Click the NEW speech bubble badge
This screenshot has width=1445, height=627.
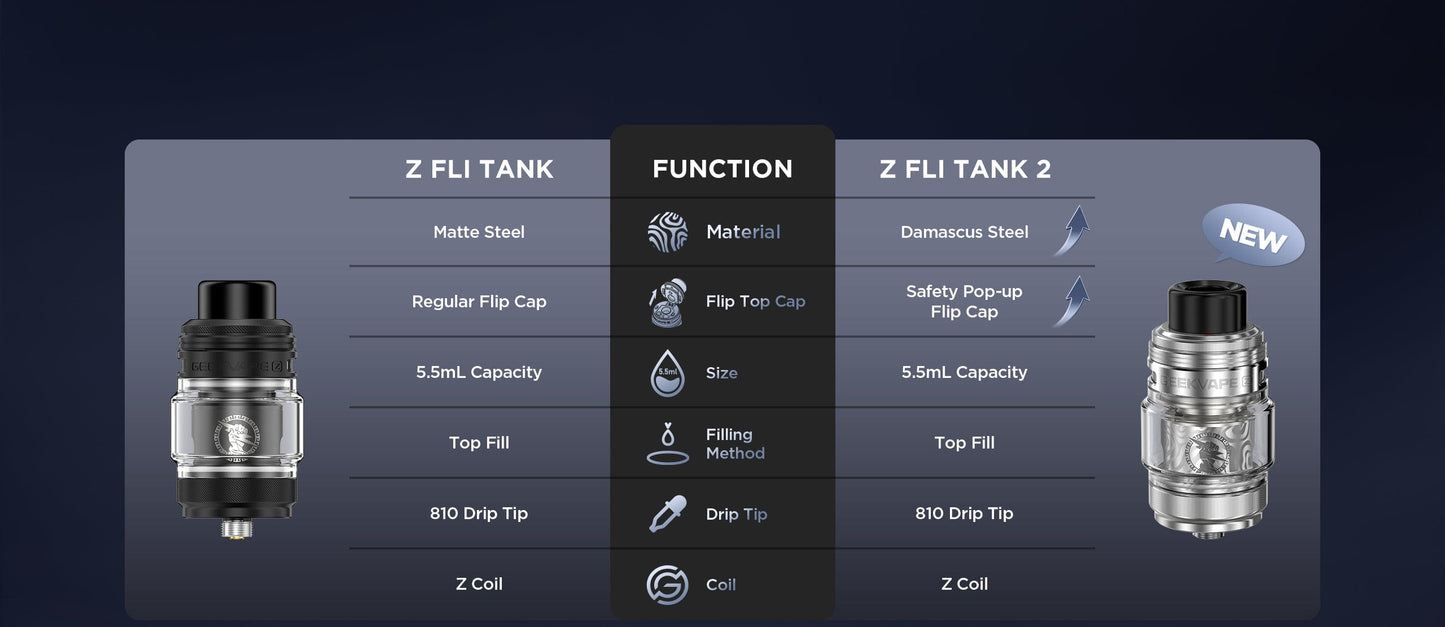1253,236
